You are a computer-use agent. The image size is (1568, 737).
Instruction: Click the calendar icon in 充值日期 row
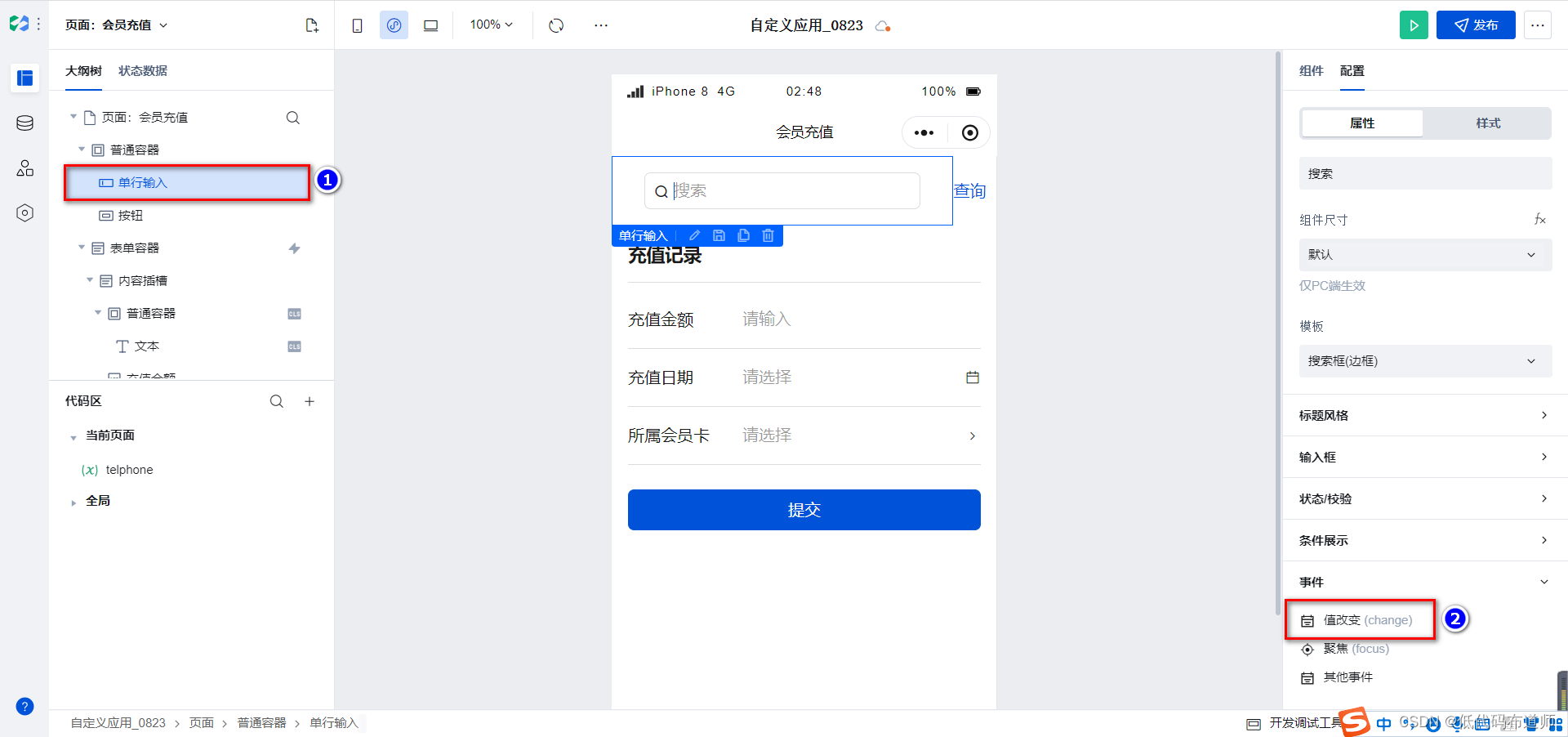pos(973,377)
